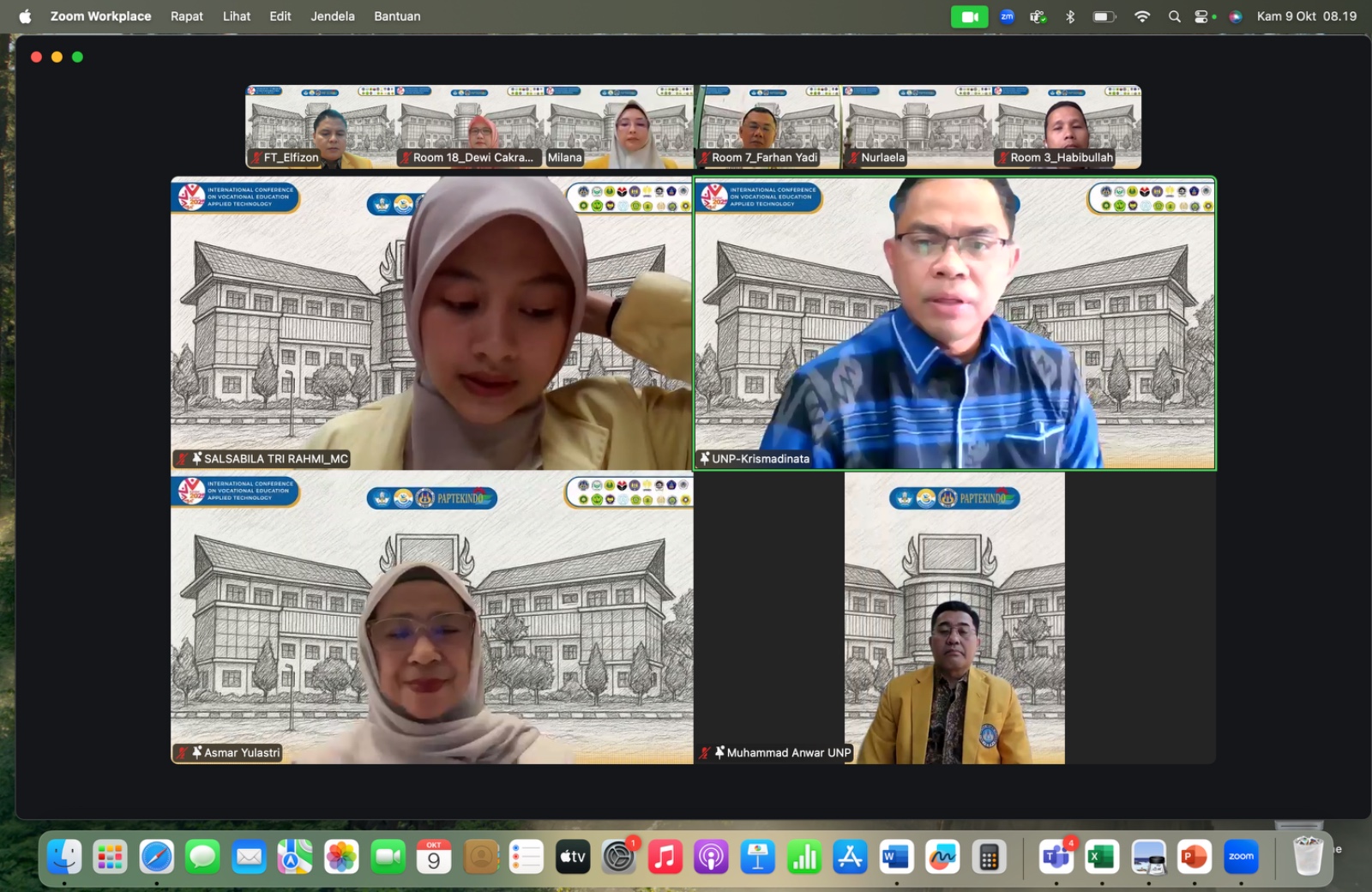Click the Zoom app icon in dock
The height and width of the screenshot is (892, 1372).
(1241, 857)
